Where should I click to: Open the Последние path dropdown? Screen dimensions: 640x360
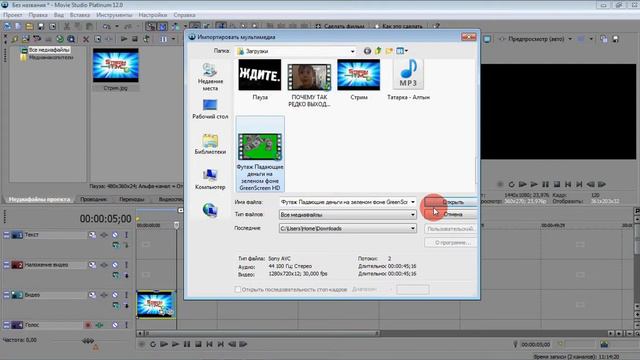348,228
